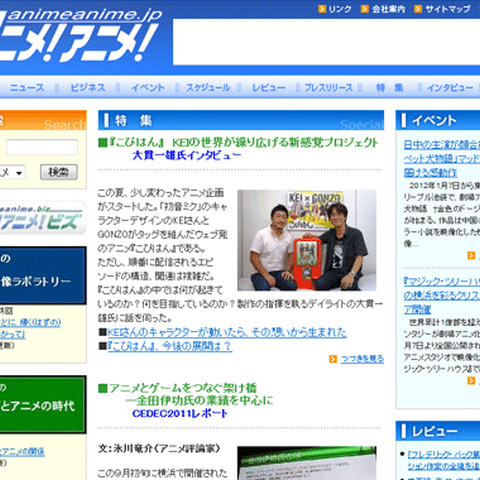Go to the インタビュー section
Screen dimensions: 480x480
(x=450, y=88)
